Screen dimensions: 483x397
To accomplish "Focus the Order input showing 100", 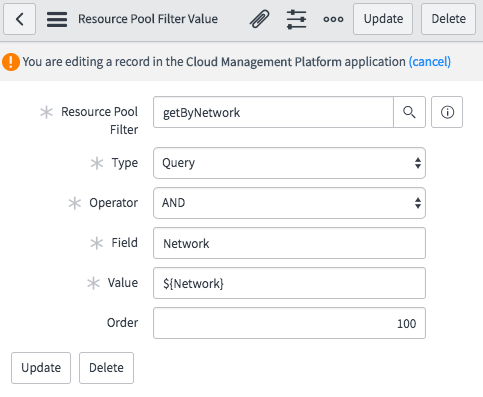I will pos(289,323).
